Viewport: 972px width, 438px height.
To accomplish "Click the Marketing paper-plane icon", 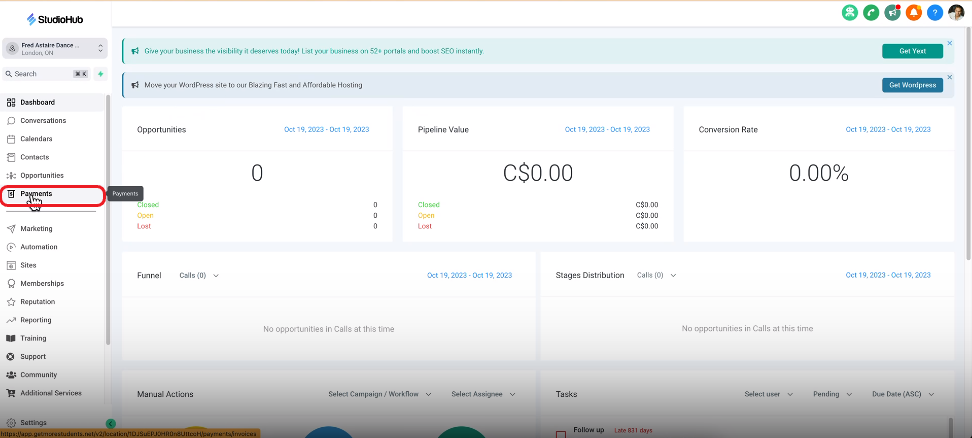I will (x=11, y=229).
